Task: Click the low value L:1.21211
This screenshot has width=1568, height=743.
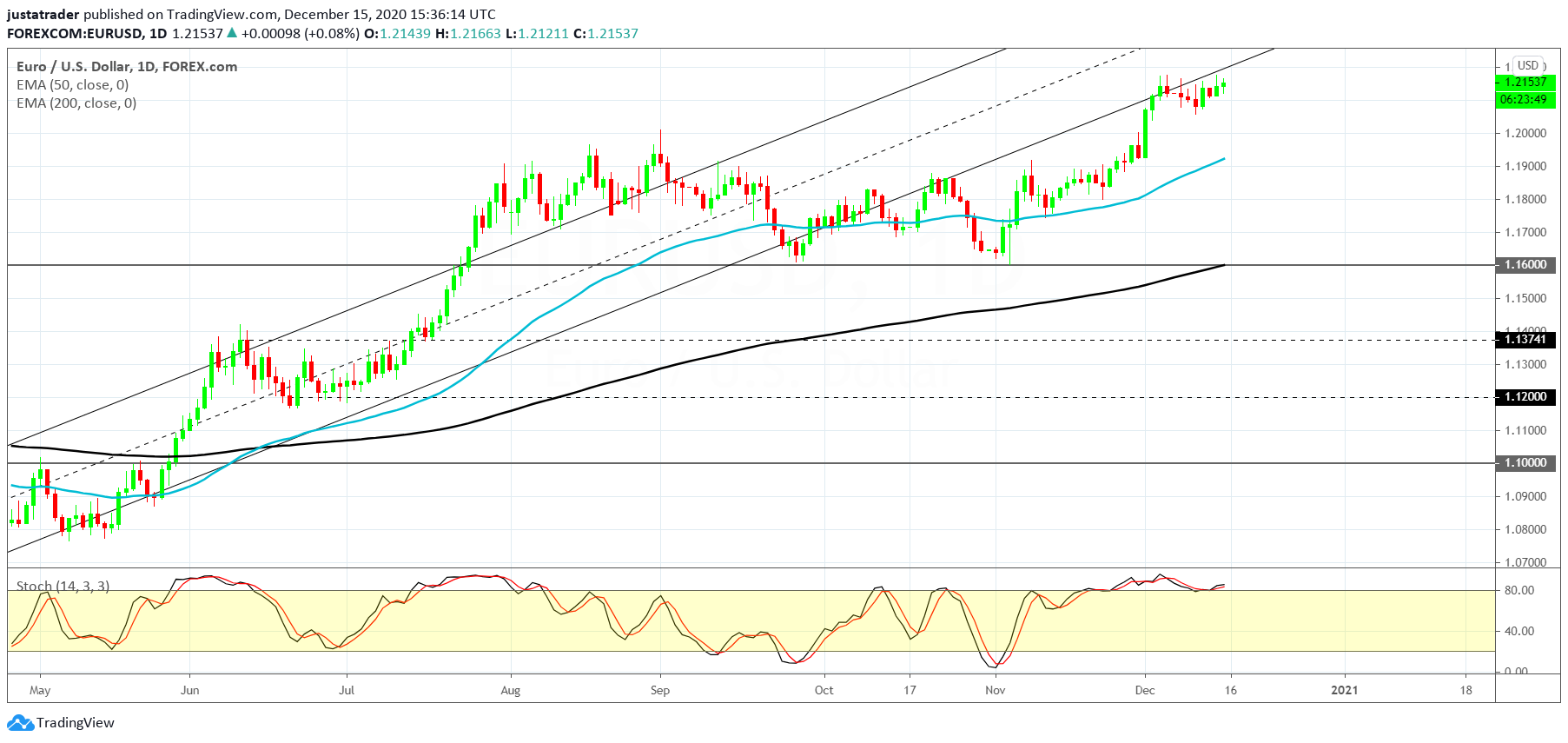Action: 537,34
